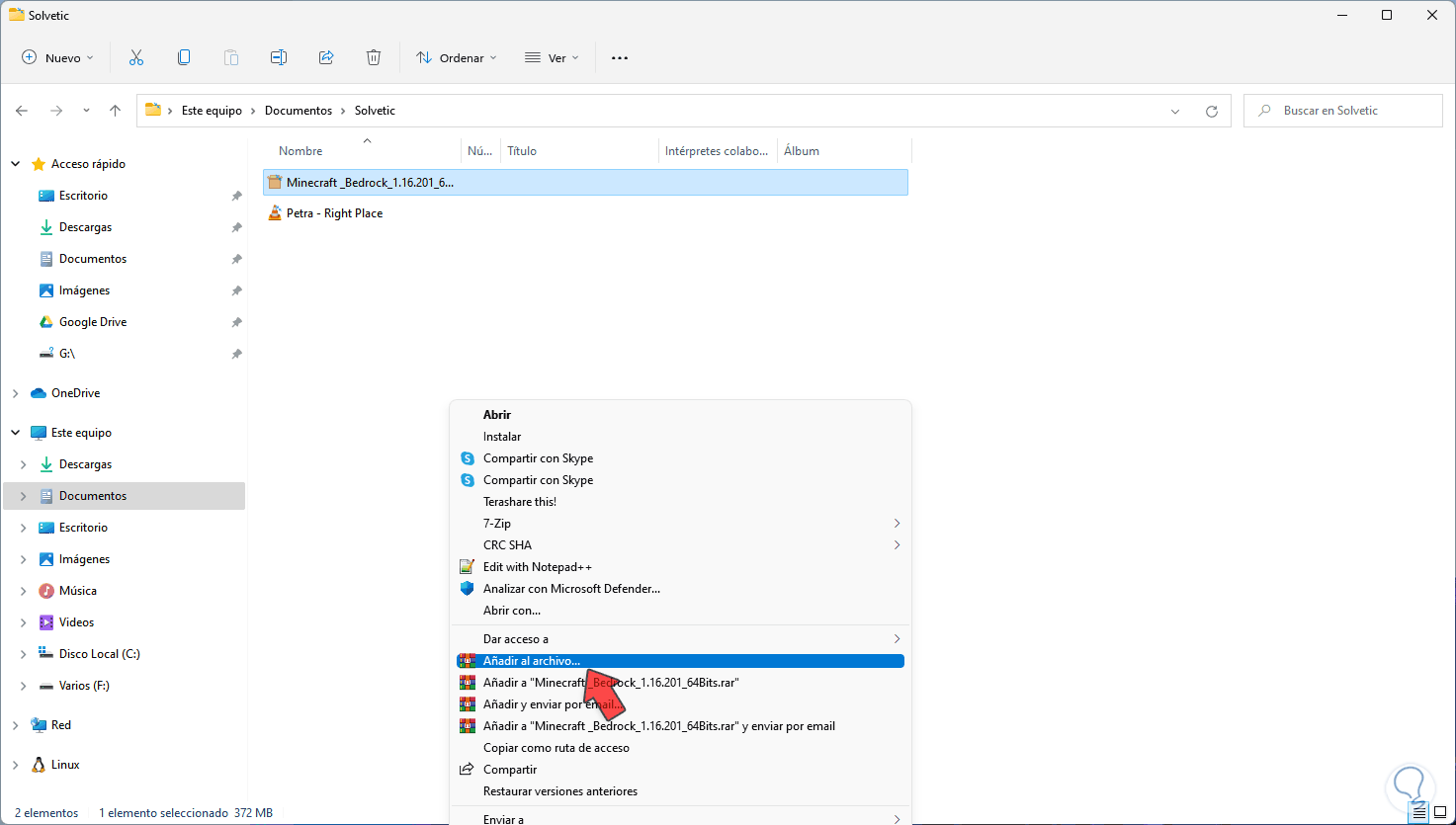The width and height of the screenshot is (1456, 825).
Task: Expand the Red network tree node
Action: 16,725
